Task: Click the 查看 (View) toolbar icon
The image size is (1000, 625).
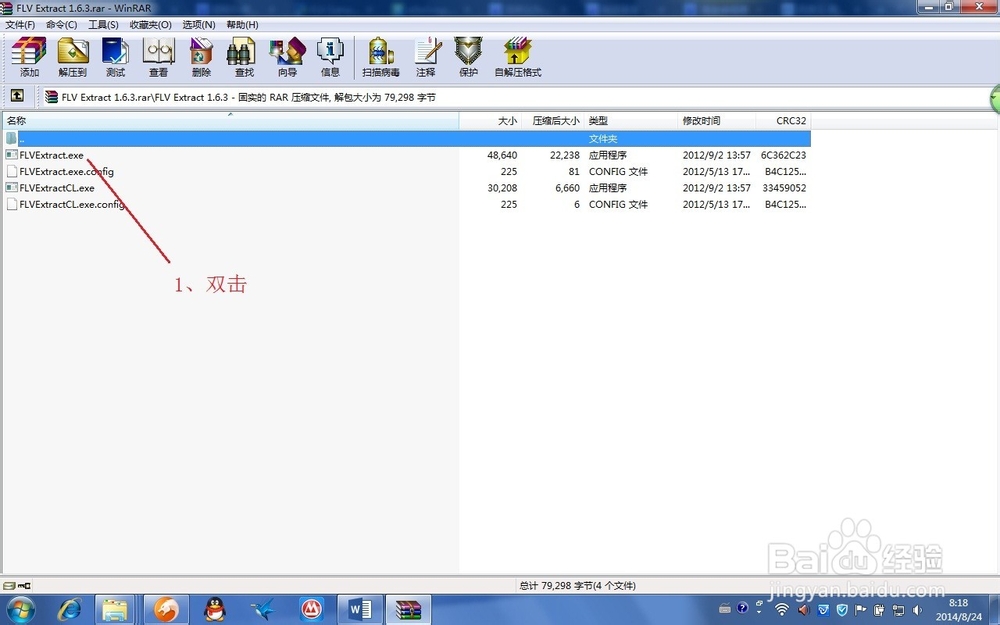Action: coord(158,57)
